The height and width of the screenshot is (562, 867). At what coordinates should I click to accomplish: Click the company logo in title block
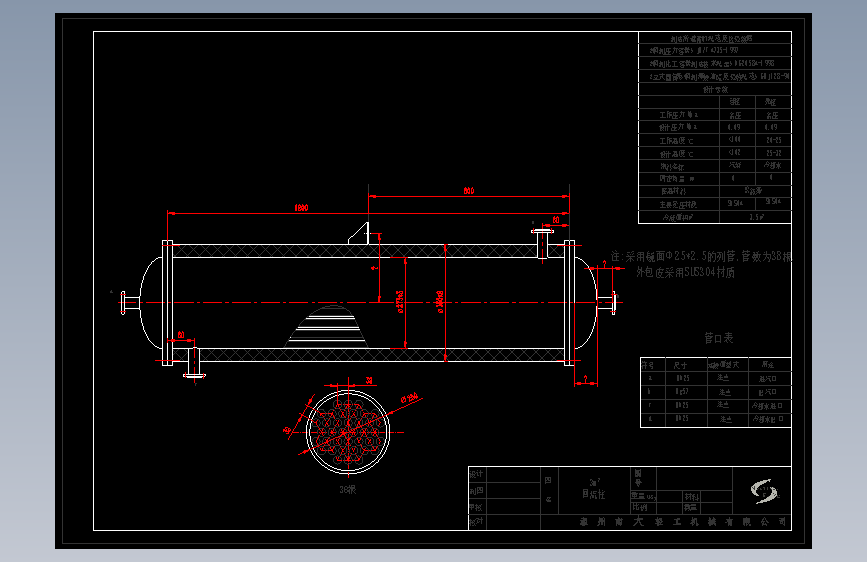coord(764,491)
